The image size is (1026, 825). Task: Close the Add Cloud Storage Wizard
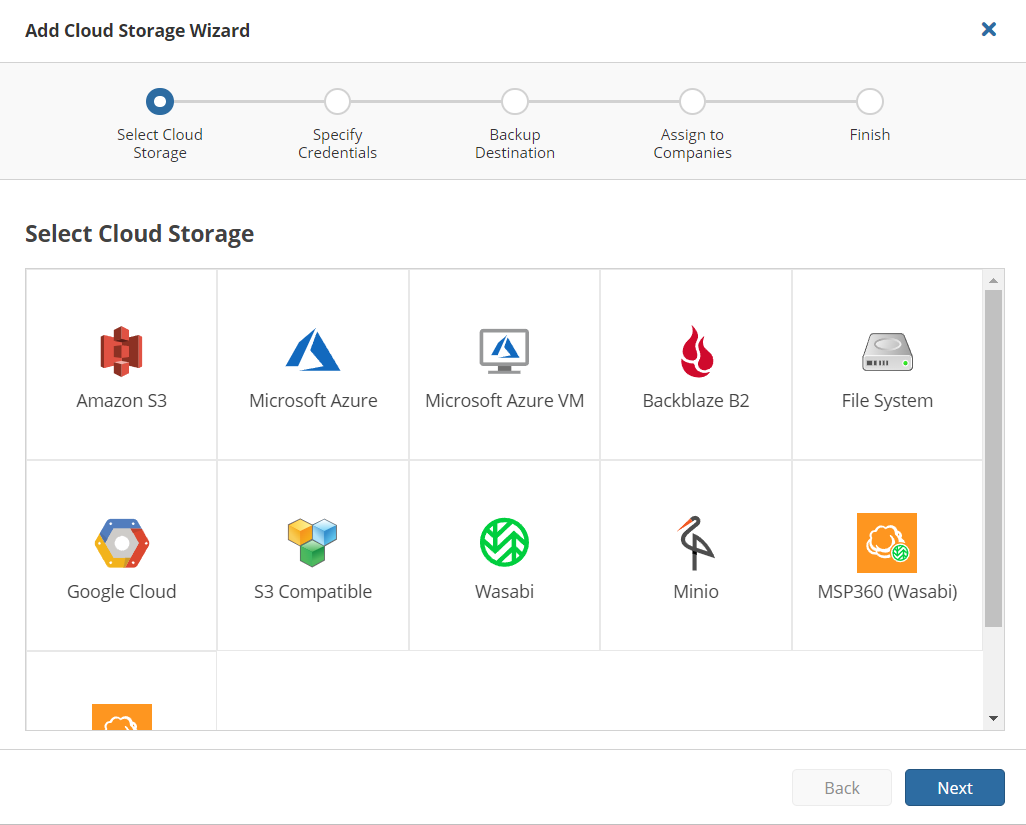[989, 30]
